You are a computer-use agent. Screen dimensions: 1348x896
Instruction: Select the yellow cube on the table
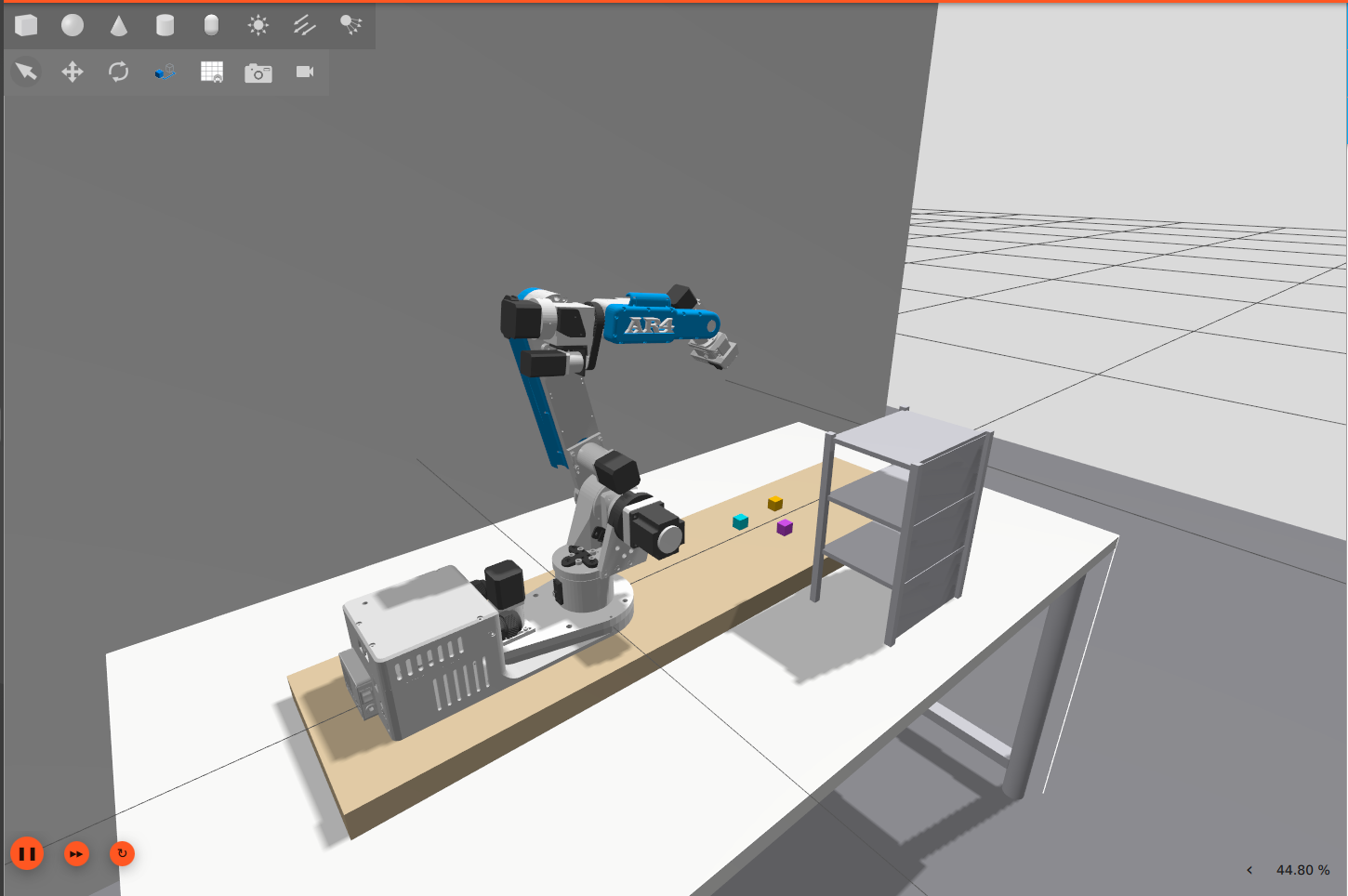tap(775, 503)
